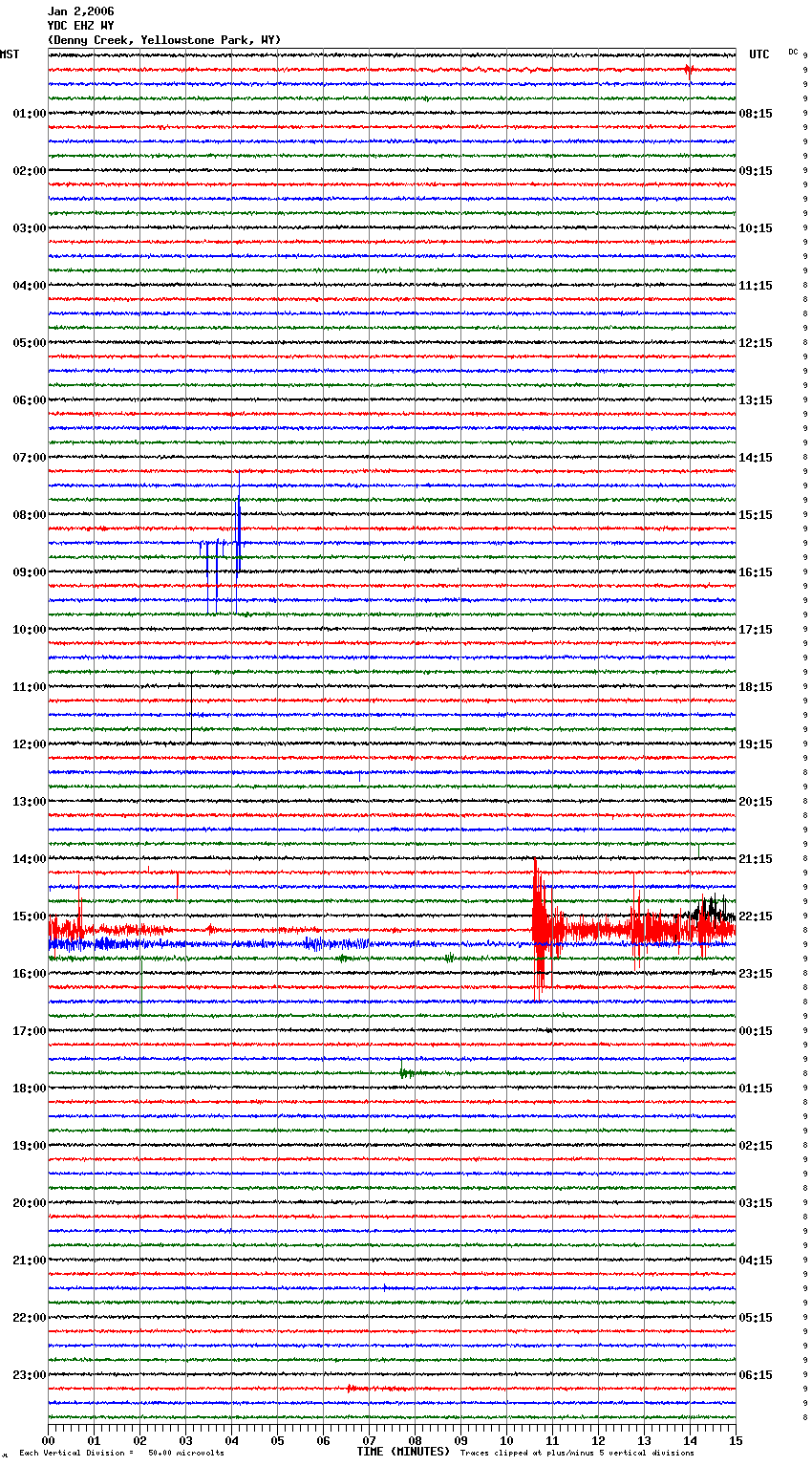Click the 'MST' time zone label
Screen dimensions: 812x1466
[x=10, y=54]
